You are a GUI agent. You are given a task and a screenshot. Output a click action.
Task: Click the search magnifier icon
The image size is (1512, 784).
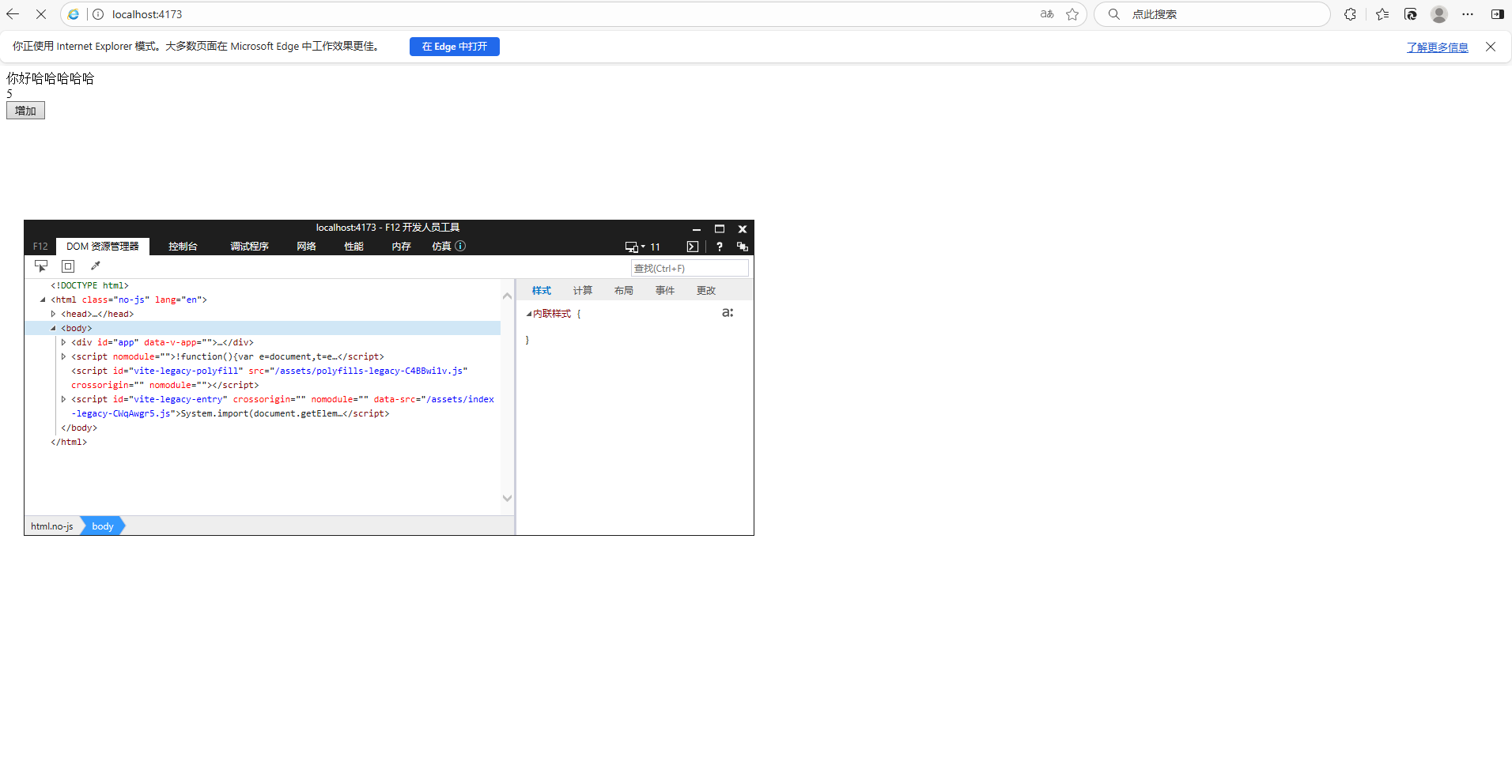tap(1113, 14)
